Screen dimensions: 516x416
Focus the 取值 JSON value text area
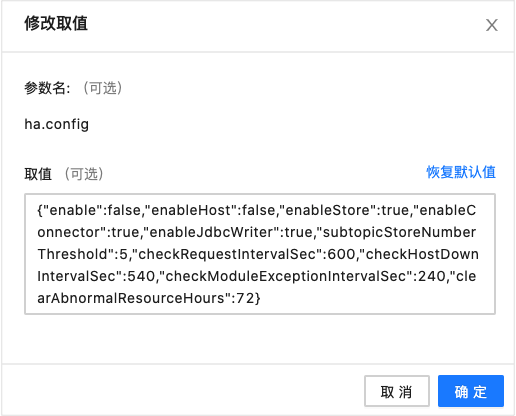click(x=260, y=254)
